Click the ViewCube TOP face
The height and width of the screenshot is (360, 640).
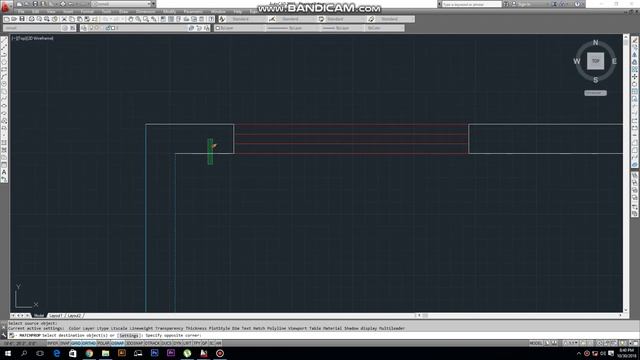point(596,61)
